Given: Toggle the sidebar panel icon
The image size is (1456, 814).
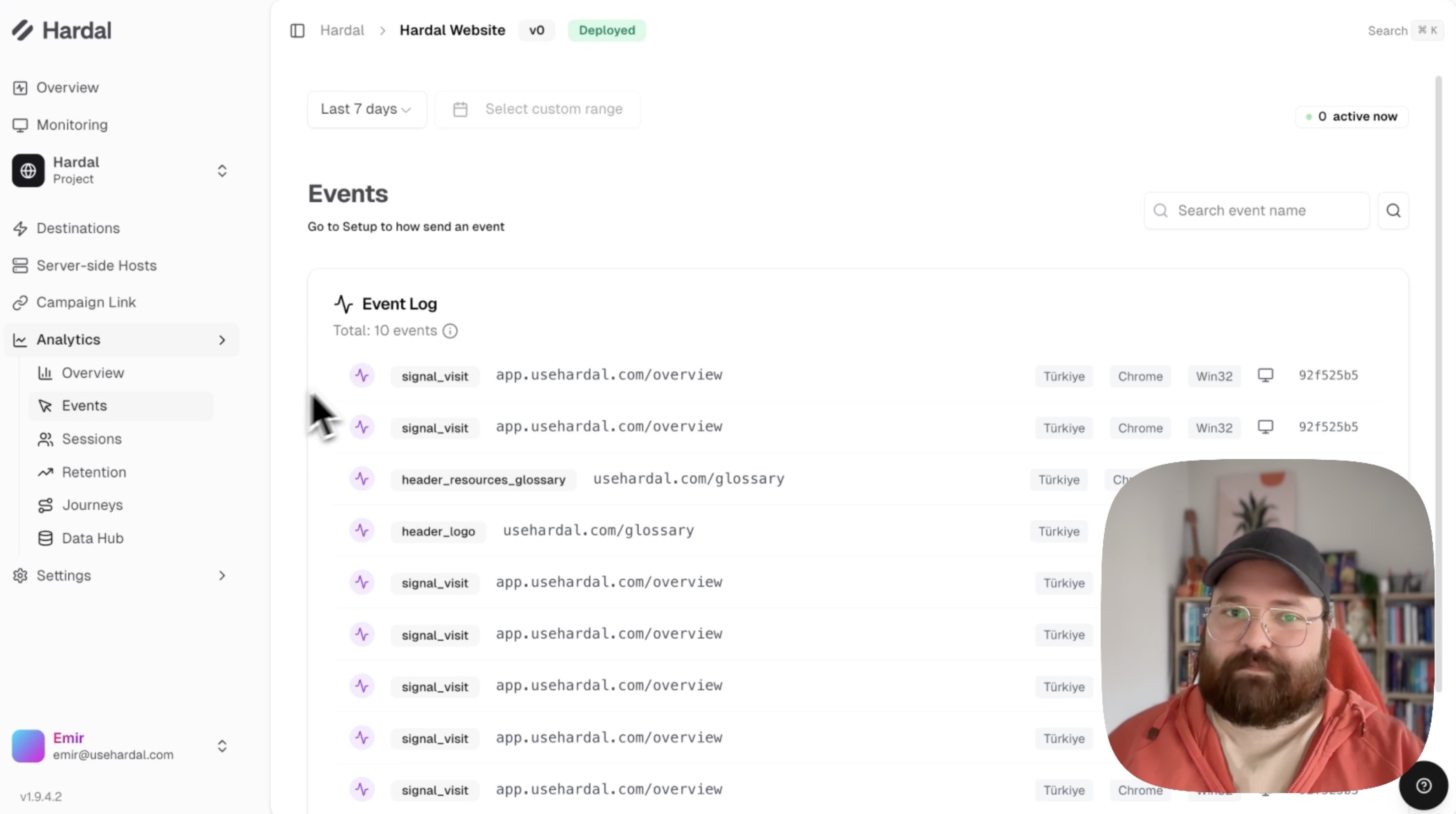Looking at the screenshot, I should point(297,31).
